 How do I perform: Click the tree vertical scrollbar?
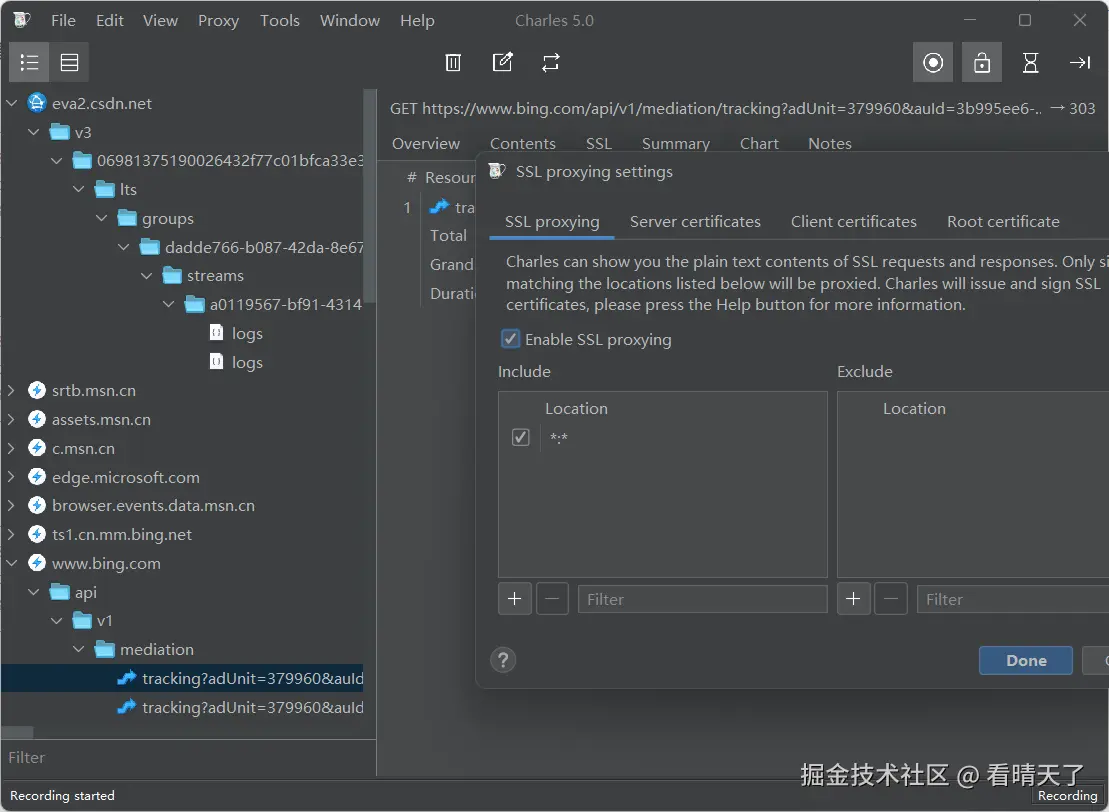point(369,196)
